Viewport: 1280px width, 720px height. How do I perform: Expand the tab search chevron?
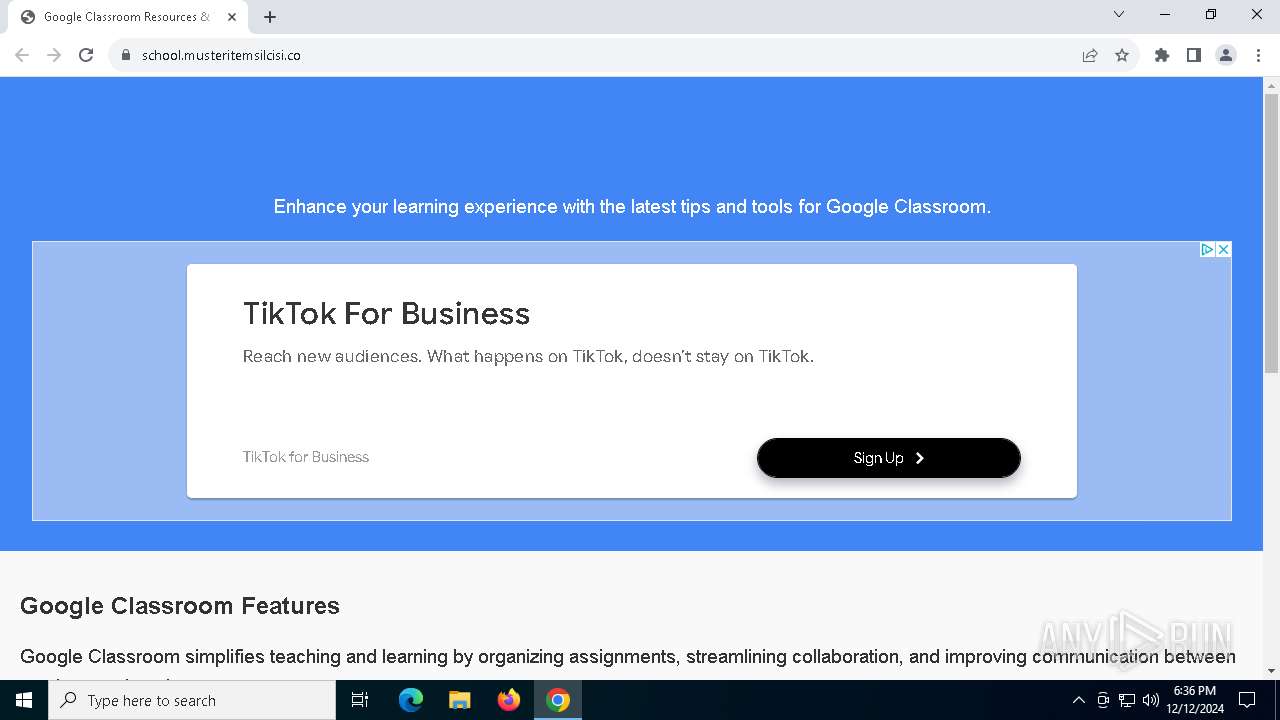coord(1119,14)
